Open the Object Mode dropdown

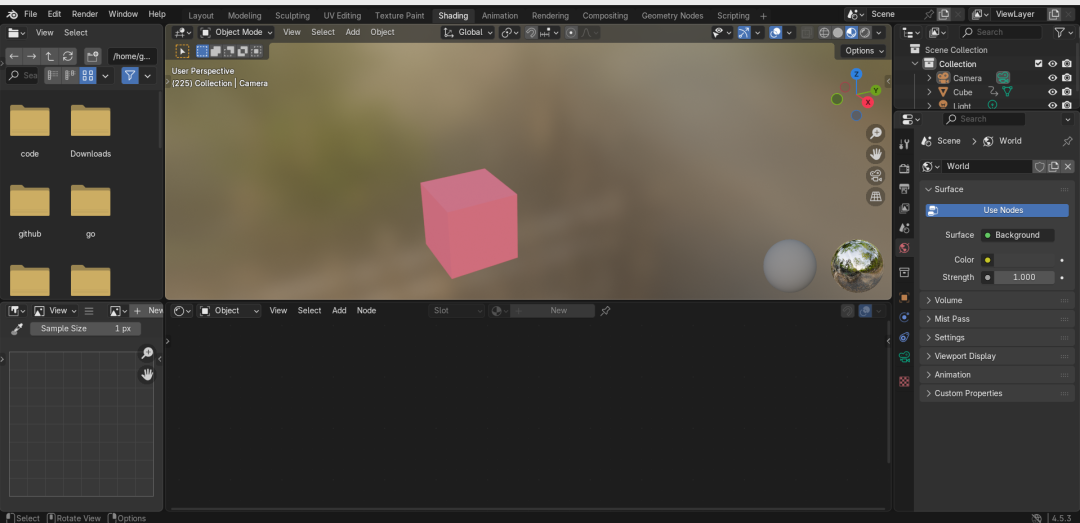click(x=236, y=32)
